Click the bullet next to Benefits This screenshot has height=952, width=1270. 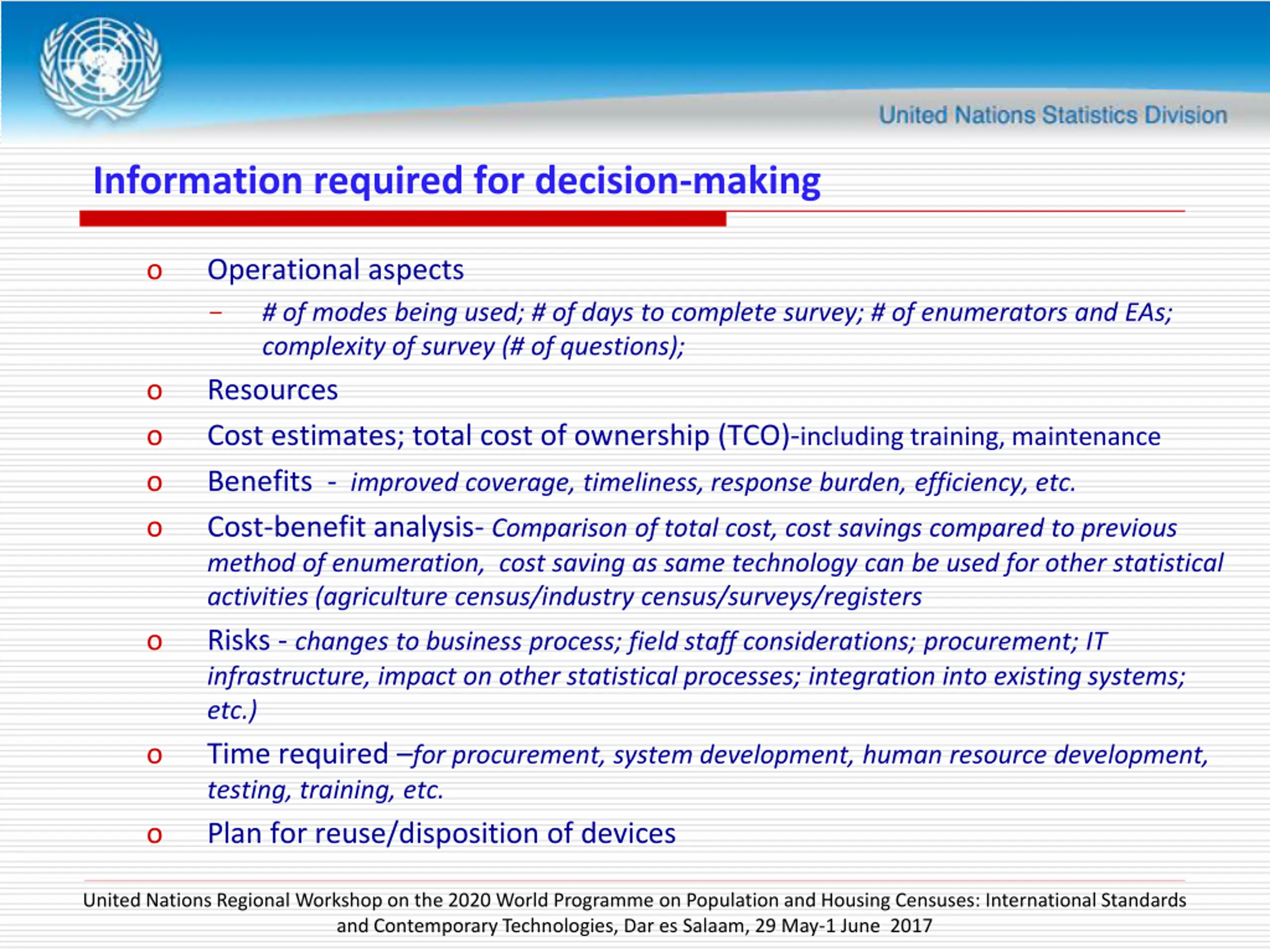(154, 482)
